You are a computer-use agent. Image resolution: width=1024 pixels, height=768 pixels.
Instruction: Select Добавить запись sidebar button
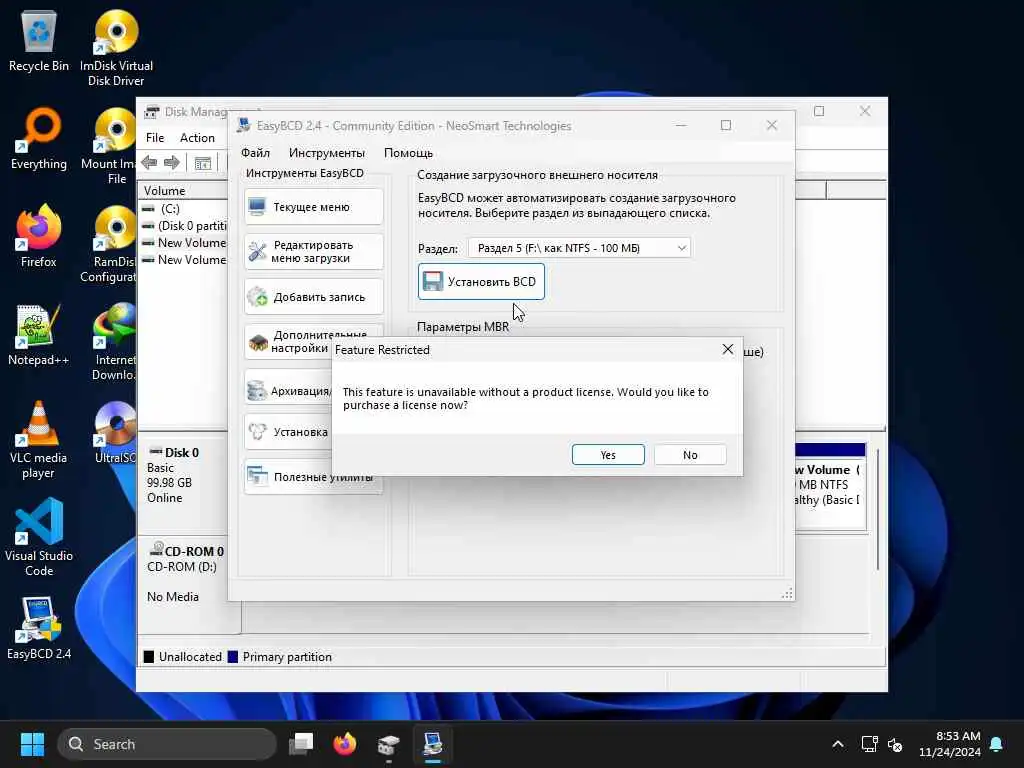click(x=313, y=296)
